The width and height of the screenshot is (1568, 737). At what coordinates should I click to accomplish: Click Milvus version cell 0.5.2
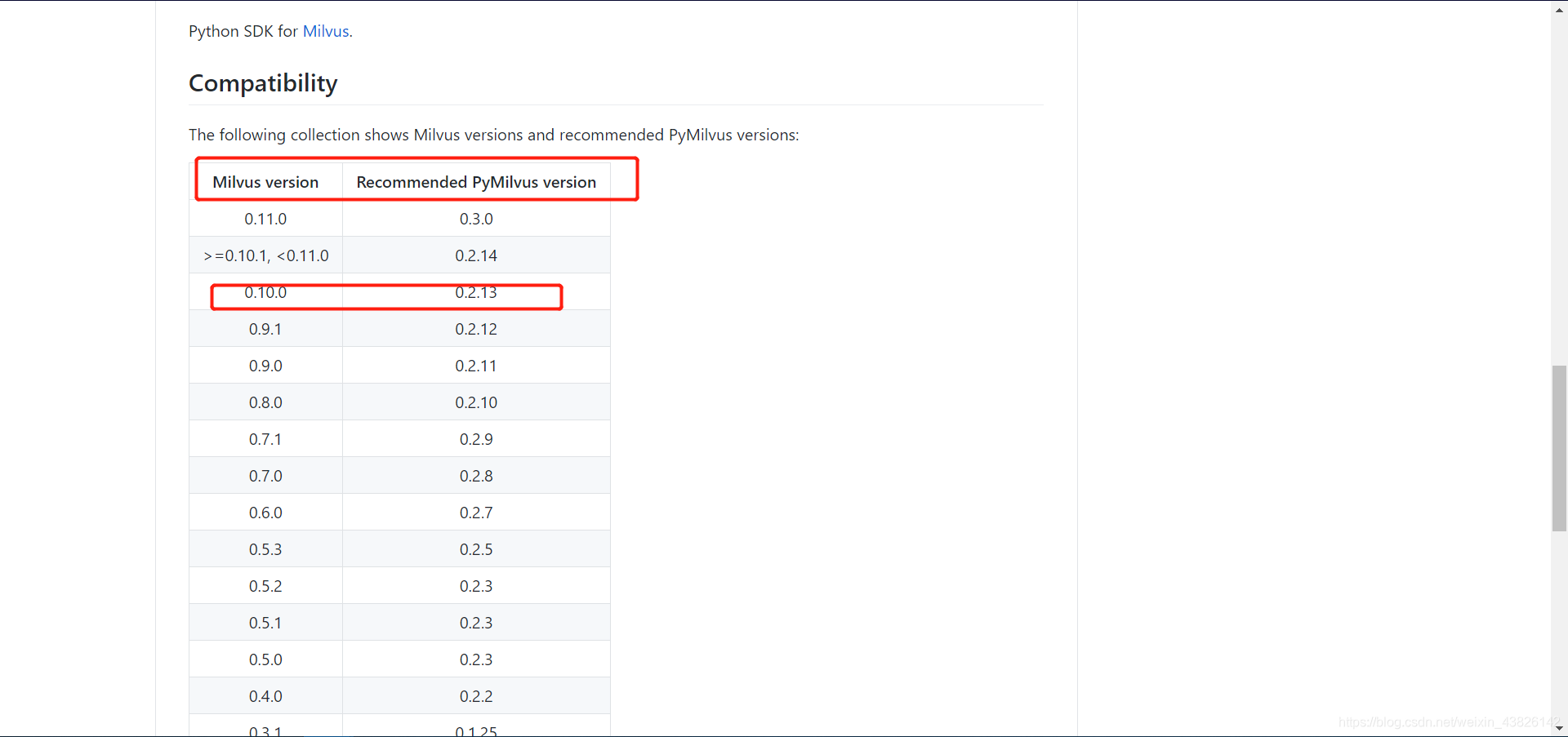[265, 586]
